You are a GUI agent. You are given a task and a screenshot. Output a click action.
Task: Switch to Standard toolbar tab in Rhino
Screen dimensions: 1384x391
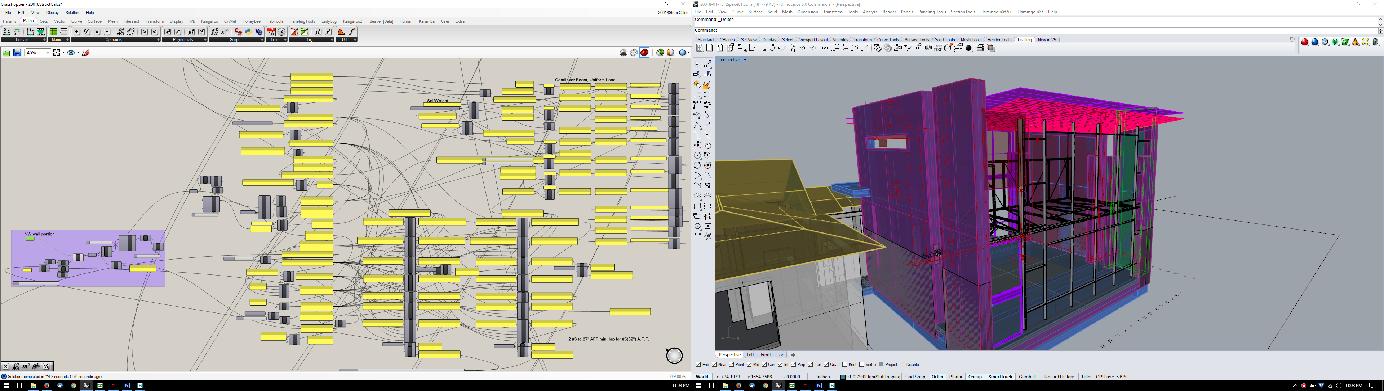point(705,39)
